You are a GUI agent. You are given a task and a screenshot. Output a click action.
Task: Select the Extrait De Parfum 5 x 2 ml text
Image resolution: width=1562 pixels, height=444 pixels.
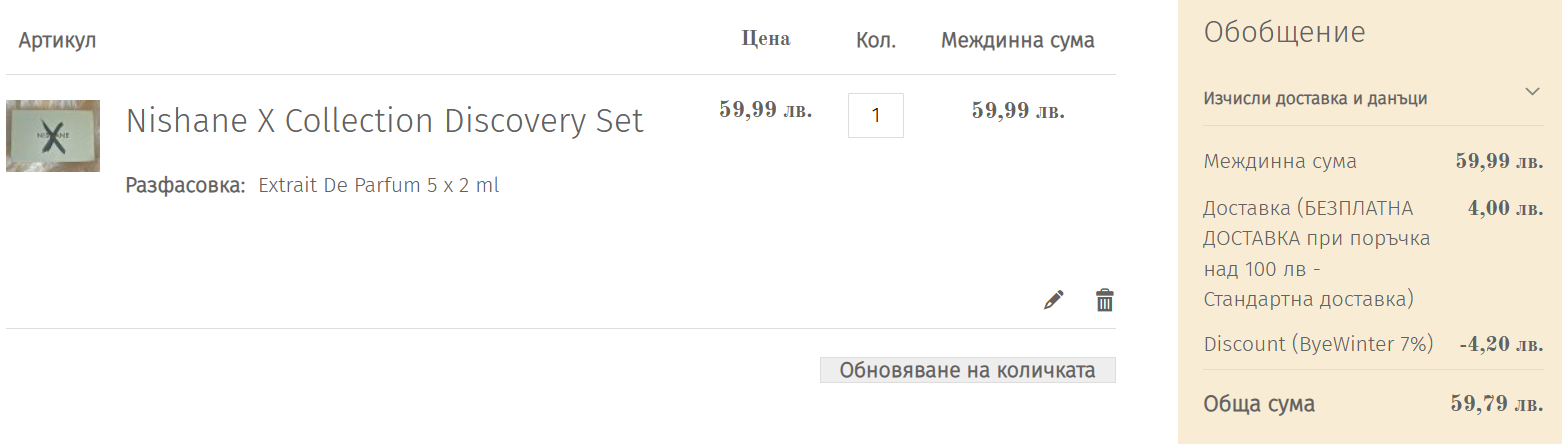(378, 185)
